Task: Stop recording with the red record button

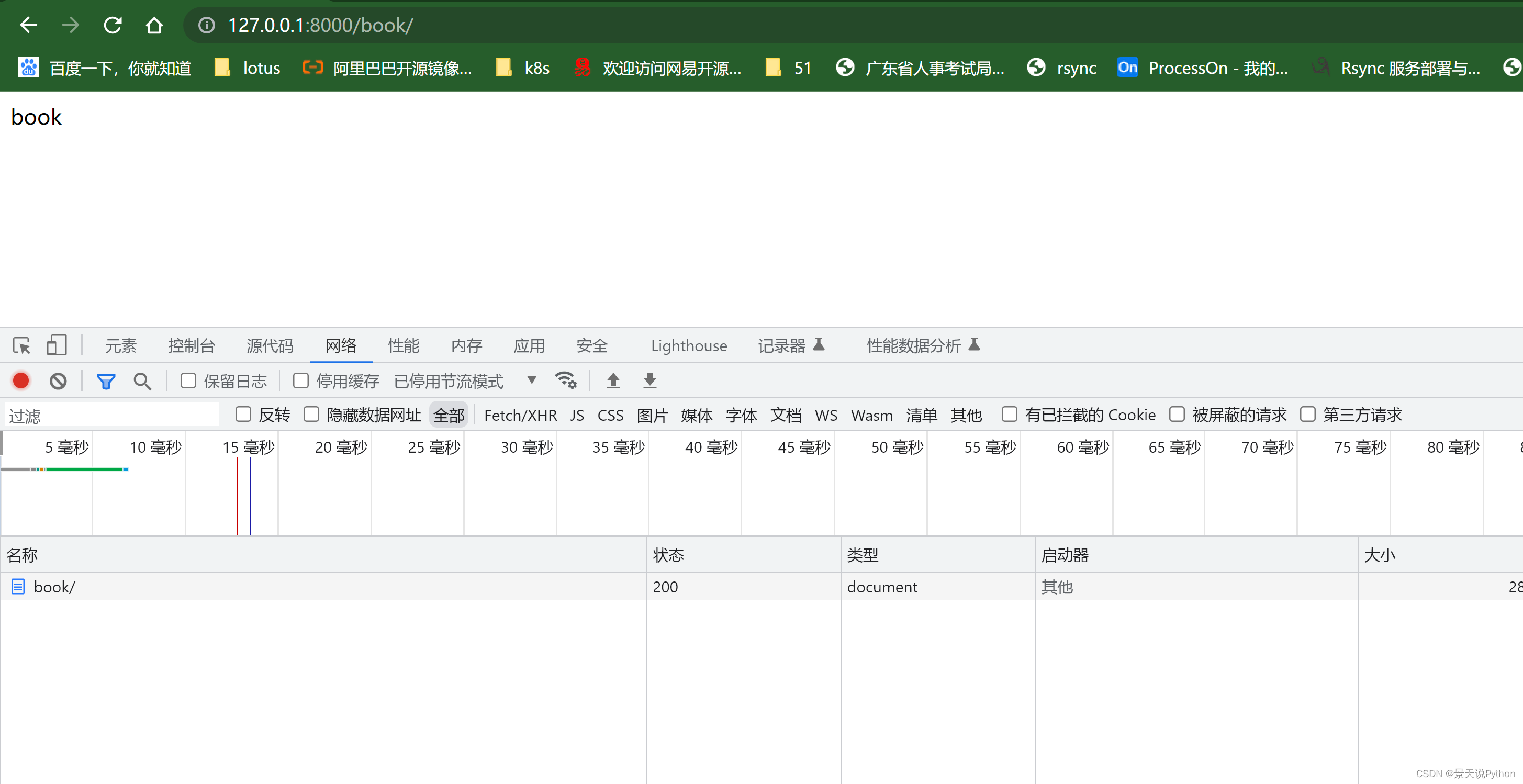Action: [x=21, y=381]
